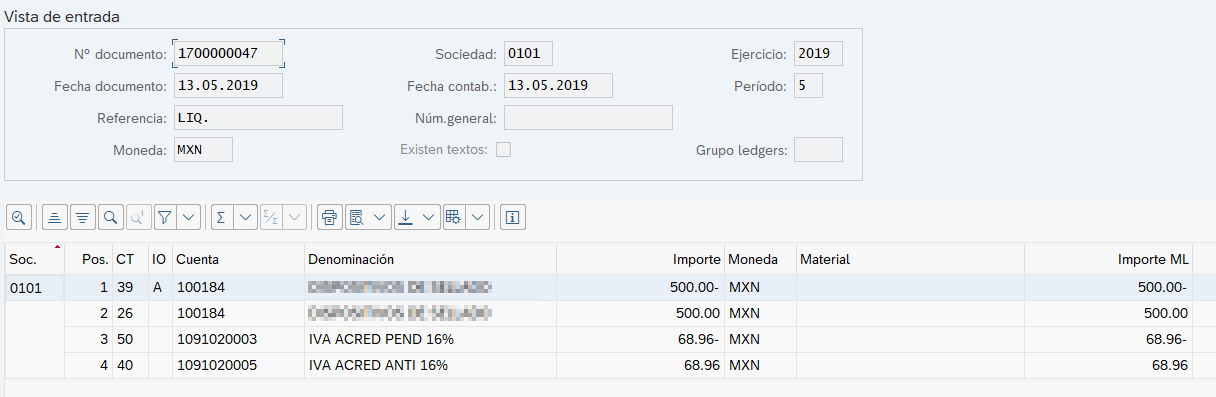Click the Nº documento input field
1216x397 pixels.
point(229,53)
